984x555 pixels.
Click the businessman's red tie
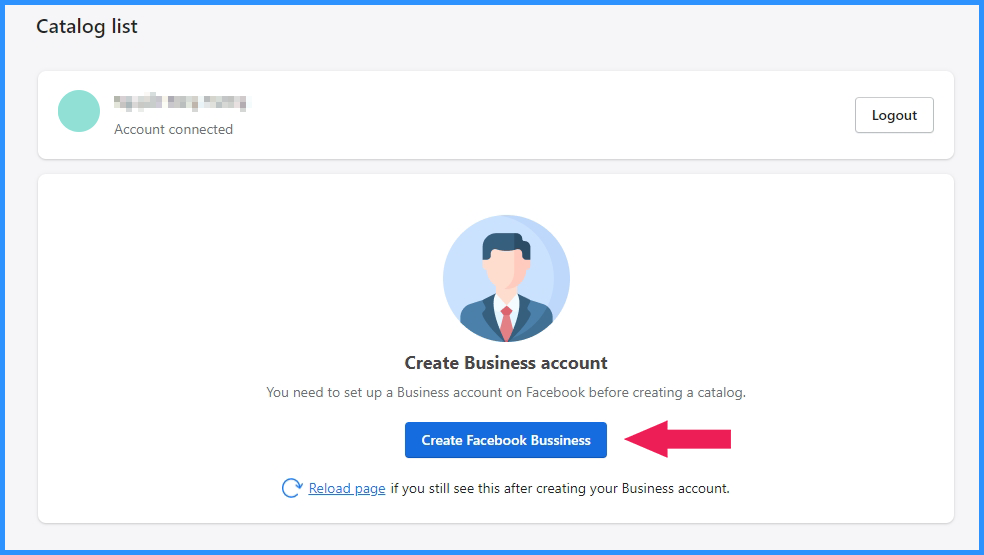pyautogui.click(x=506, y=323)
